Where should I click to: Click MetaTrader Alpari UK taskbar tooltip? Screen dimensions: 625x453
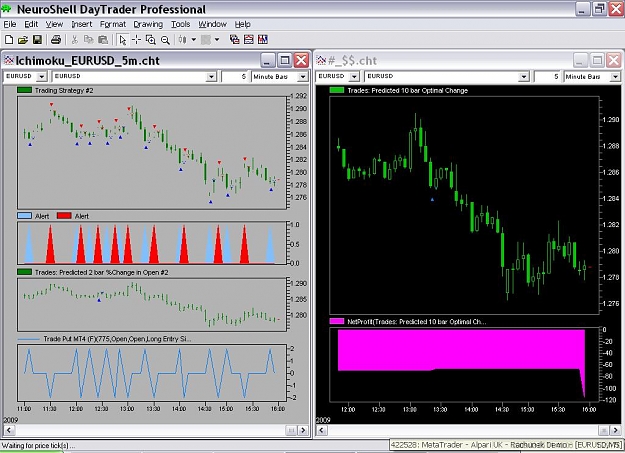click(506, 445)
